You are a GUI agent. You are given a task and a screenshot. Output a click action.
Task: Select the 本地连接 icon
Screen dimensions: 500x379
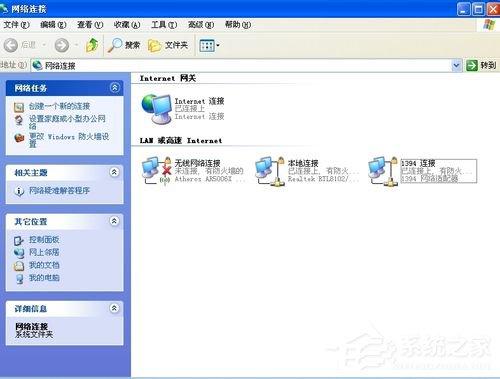pos(270,171)
